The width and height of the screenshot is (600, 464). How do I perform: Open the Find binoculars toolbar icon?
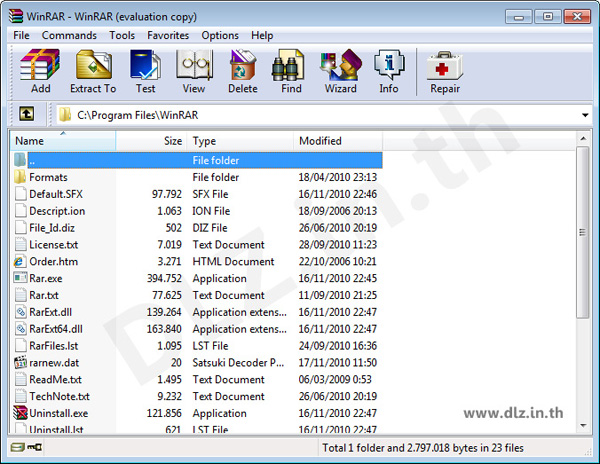click(x=288, y=64)
